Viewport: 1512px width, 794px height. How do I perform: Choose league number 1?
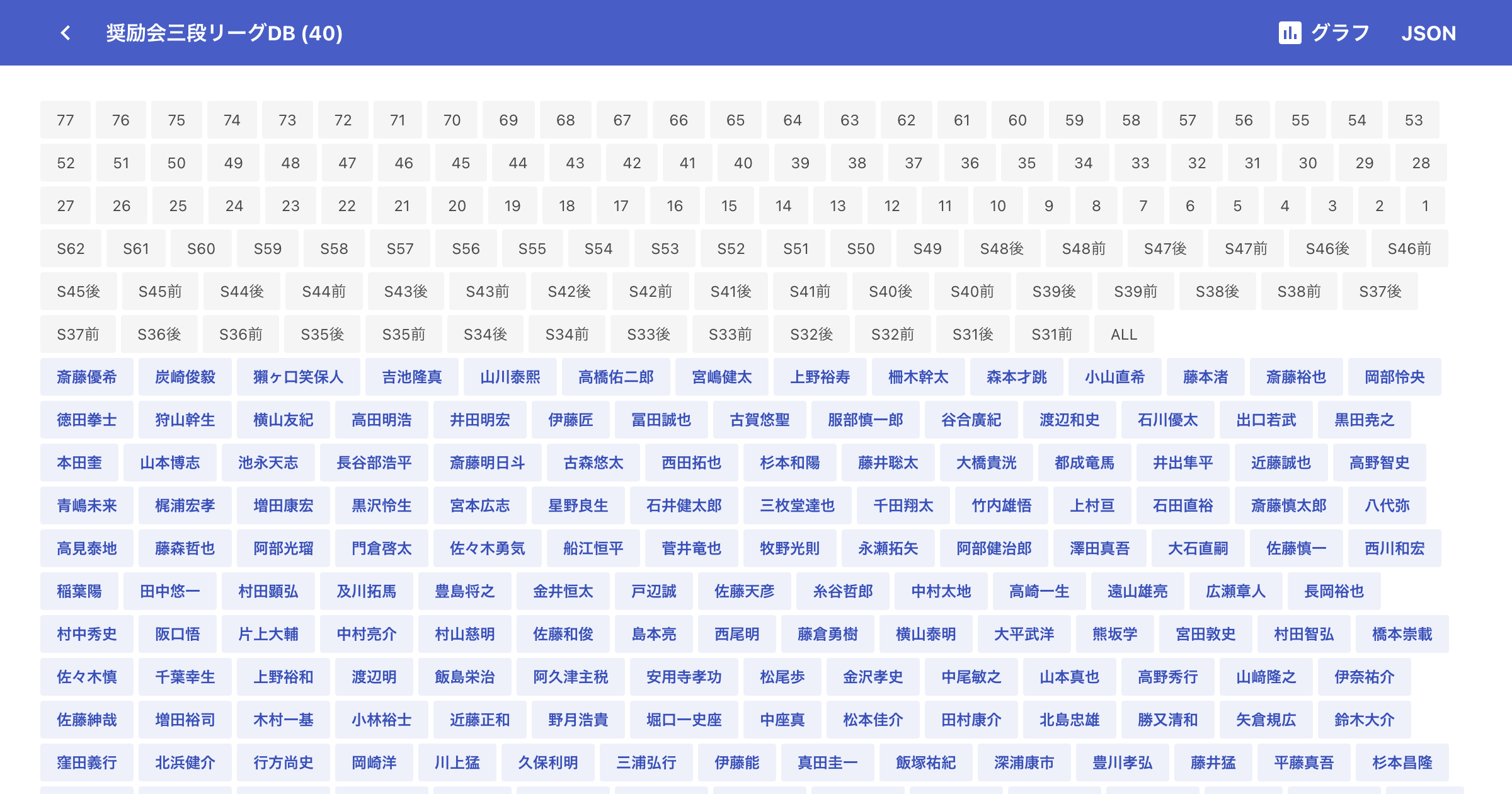tap(1425, 205)
